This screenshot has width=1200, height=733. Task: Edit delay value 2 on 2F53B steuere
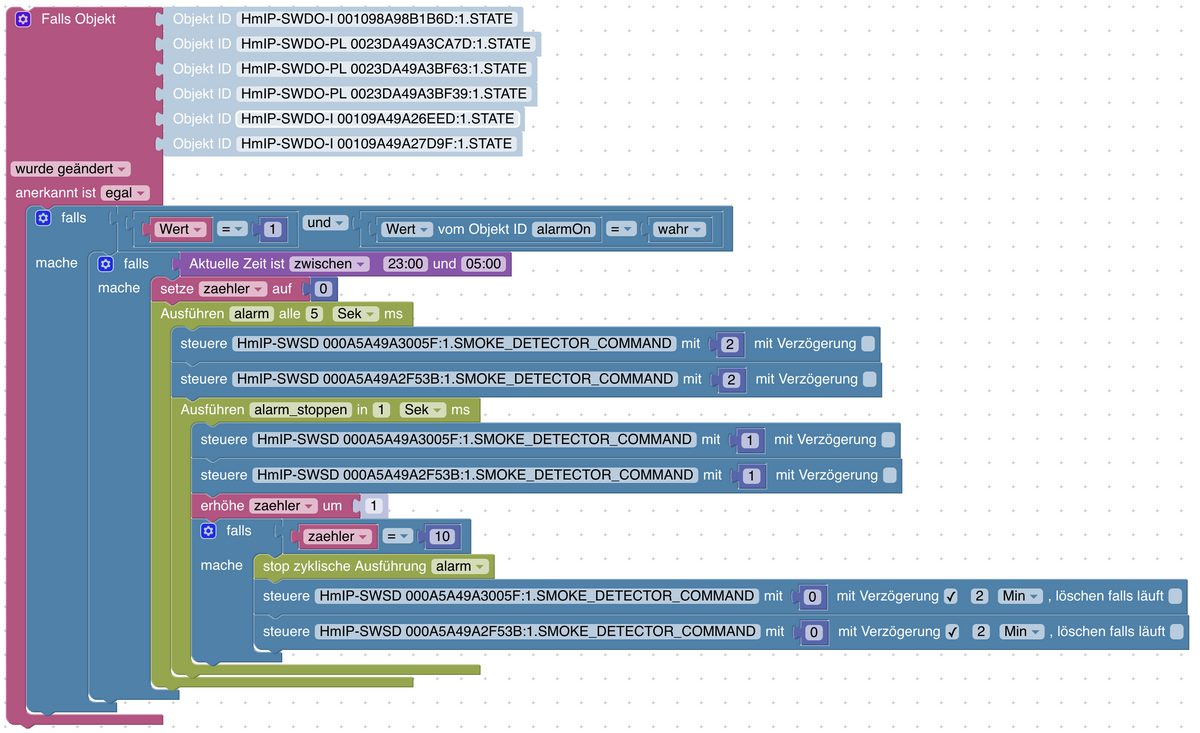point(981,631)
